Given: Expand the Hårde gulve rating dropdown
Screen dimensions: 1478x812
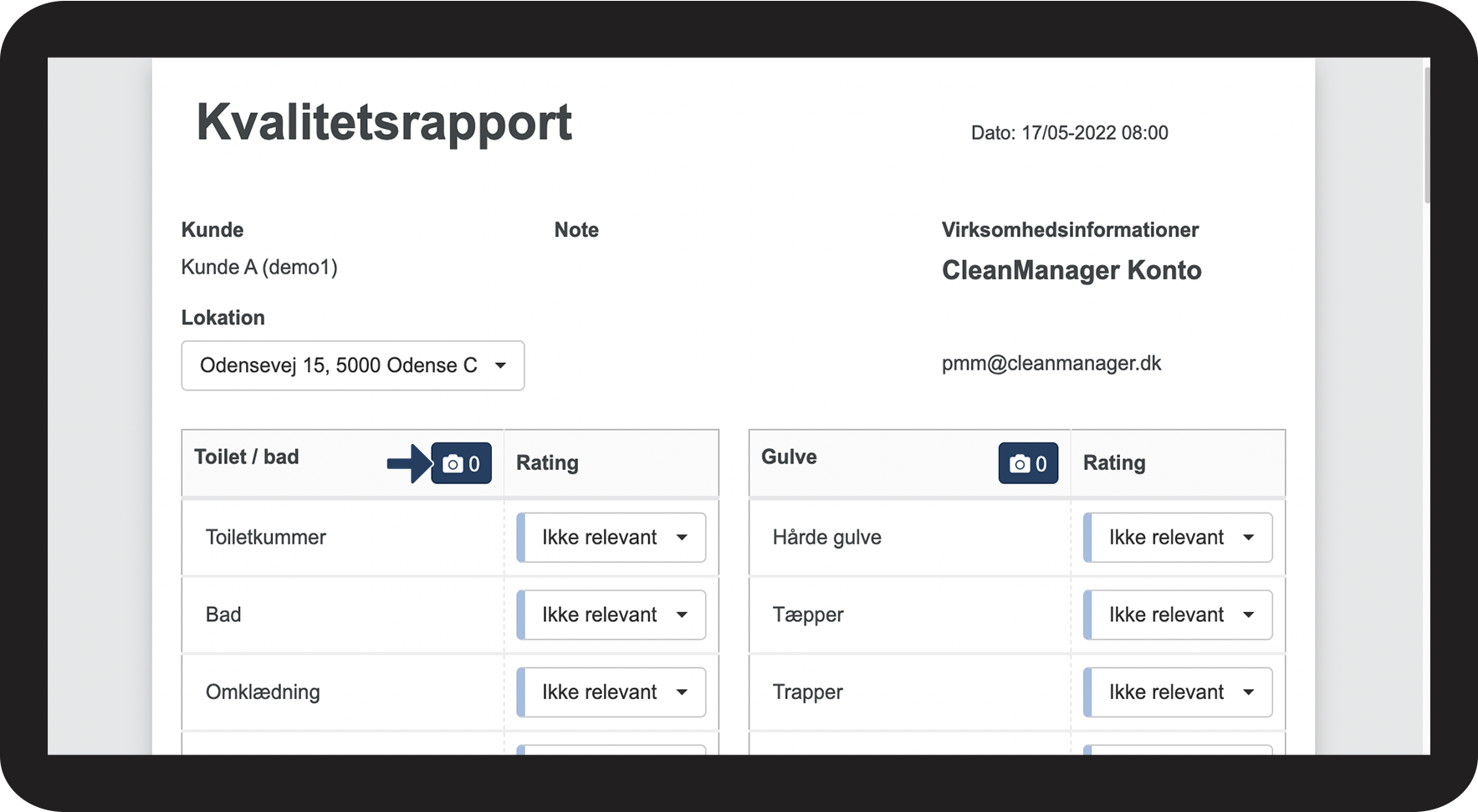Looking at the screenshot, I should click(x=1178, y=538).
